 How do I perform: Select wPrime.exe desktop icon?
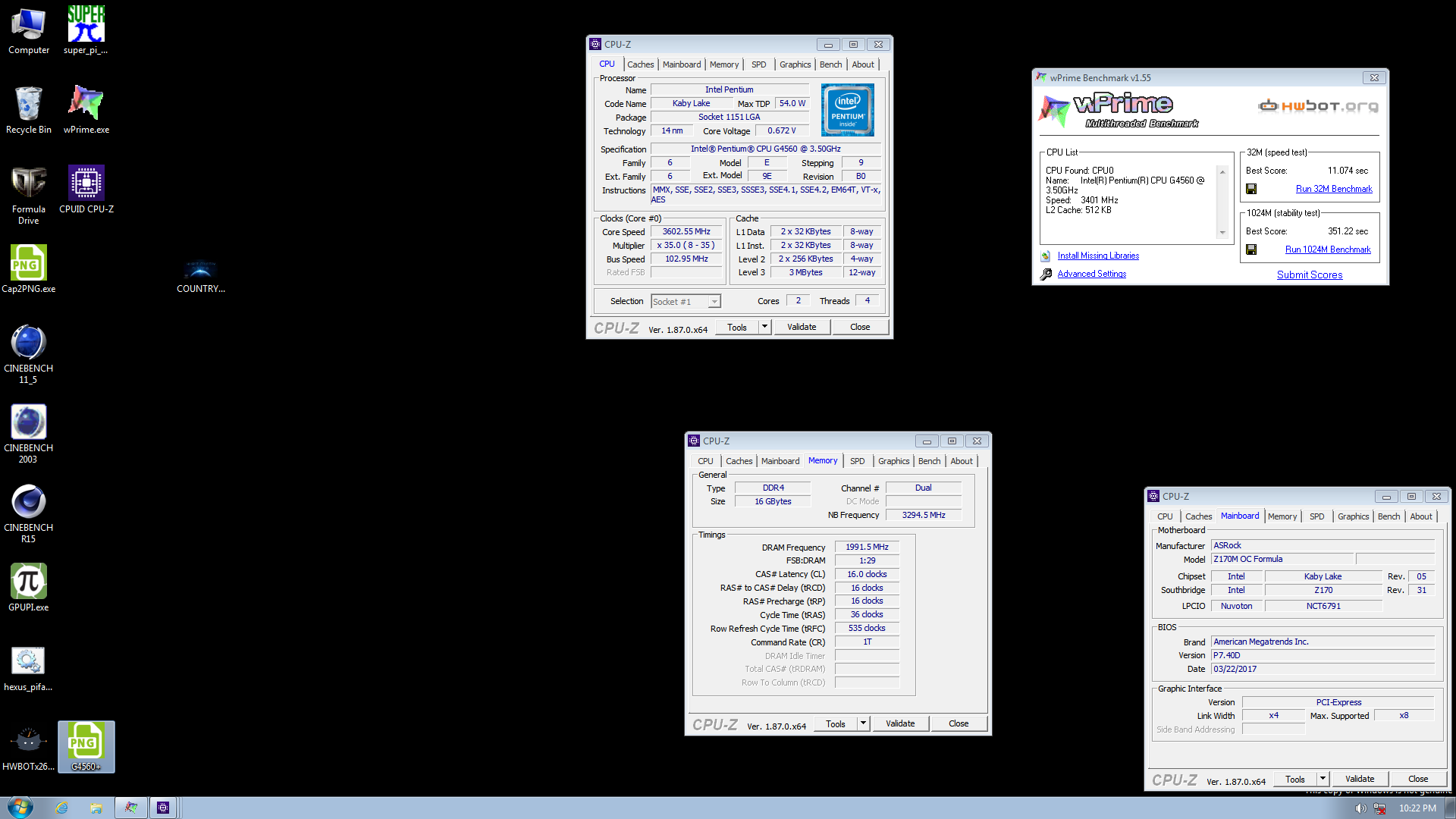coord(86,111)
